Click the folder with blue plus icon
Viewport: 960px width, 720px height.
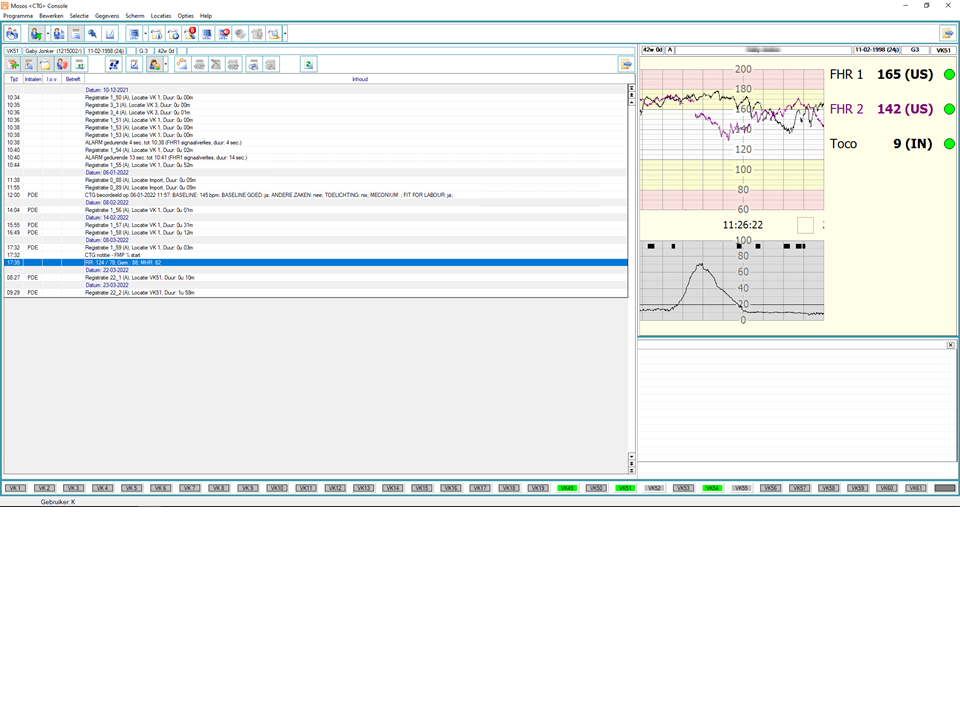coord(174,34)
